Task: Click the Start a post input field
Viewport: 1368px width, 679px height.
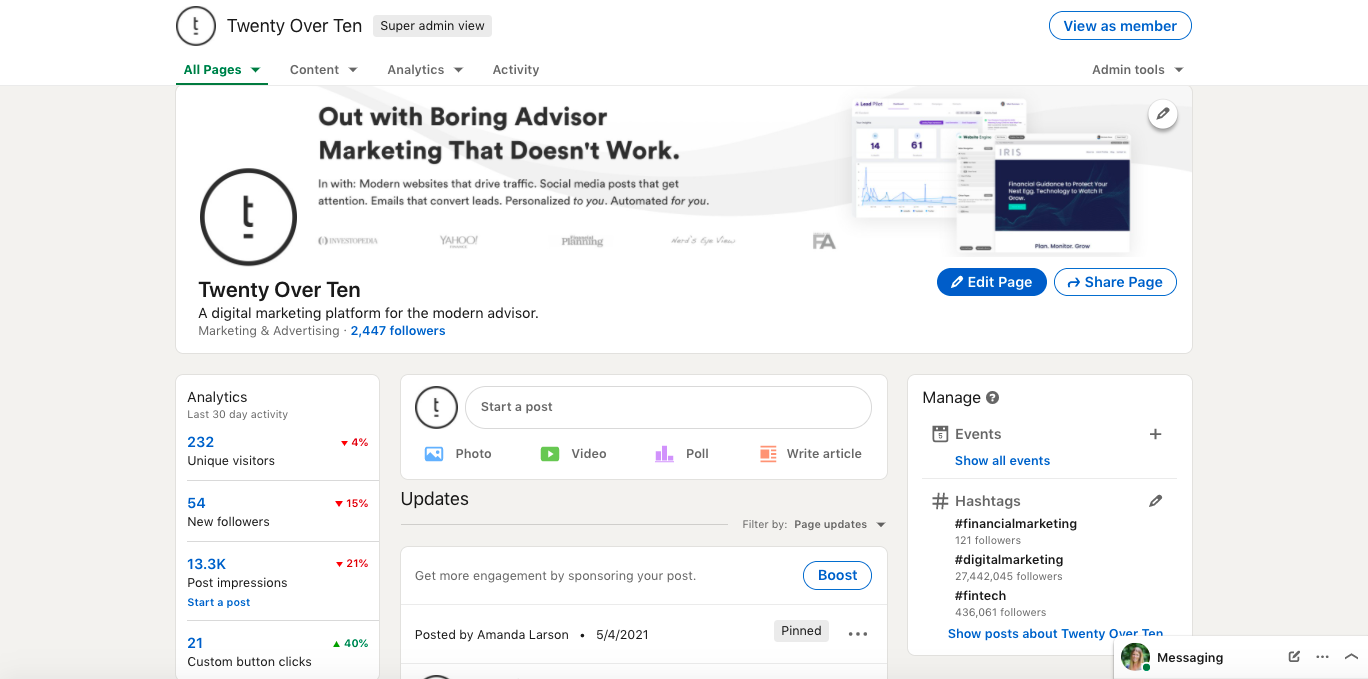Action: [x=668, y=407]
